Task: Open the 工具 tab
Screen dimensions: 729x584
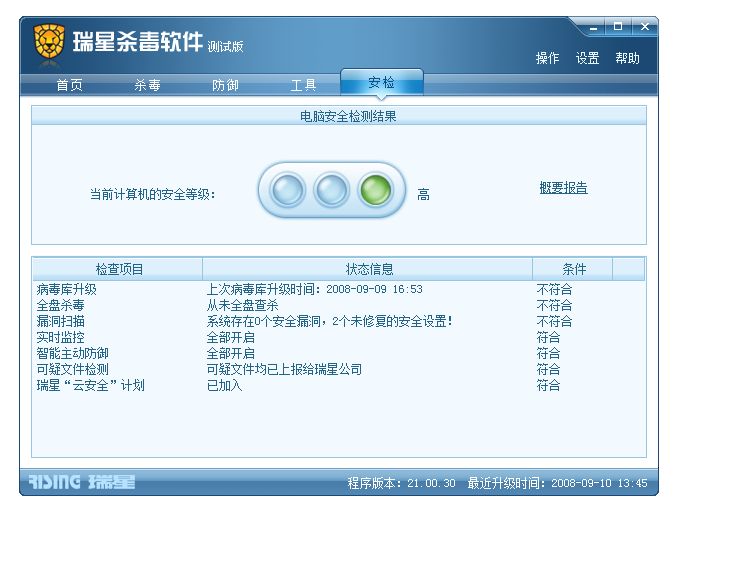Action: (x=303, y=85)
